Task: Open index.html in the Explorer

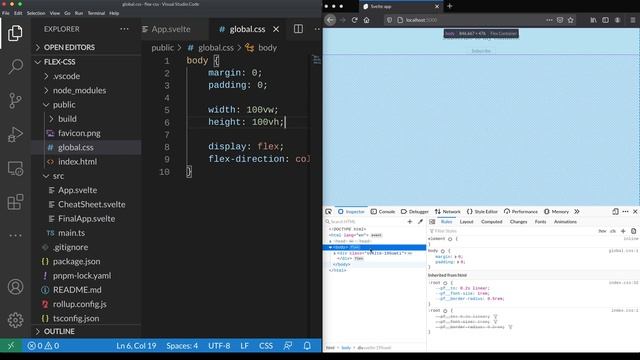Action: tap(78, 162)
